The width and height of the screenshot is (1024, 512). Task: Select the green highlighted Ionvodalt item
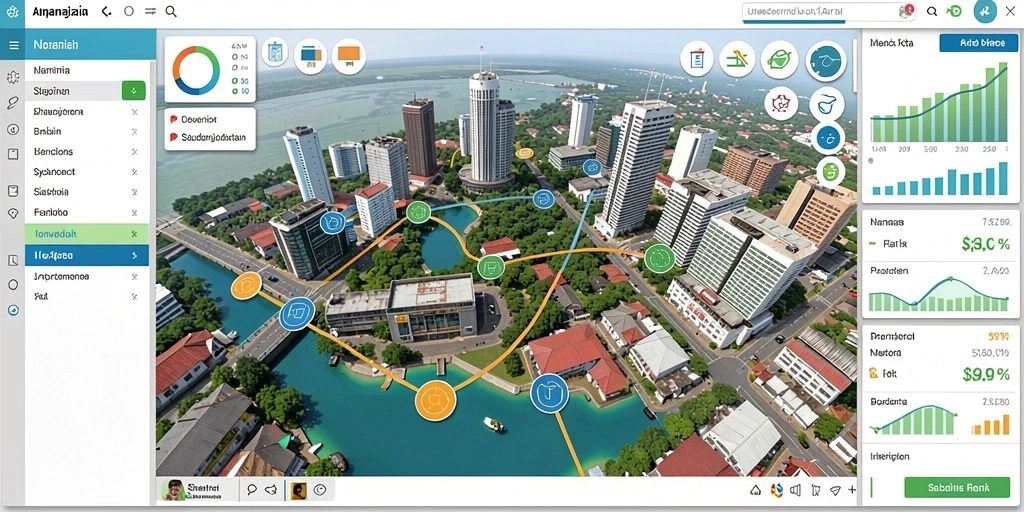click(87, 233)
